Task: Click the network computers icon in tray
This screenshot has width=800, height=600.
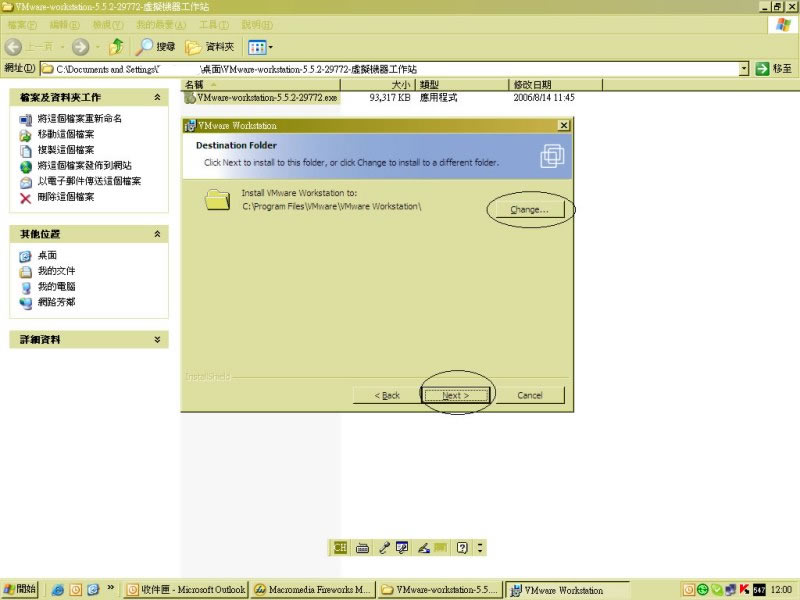Action: coord(731,590)
